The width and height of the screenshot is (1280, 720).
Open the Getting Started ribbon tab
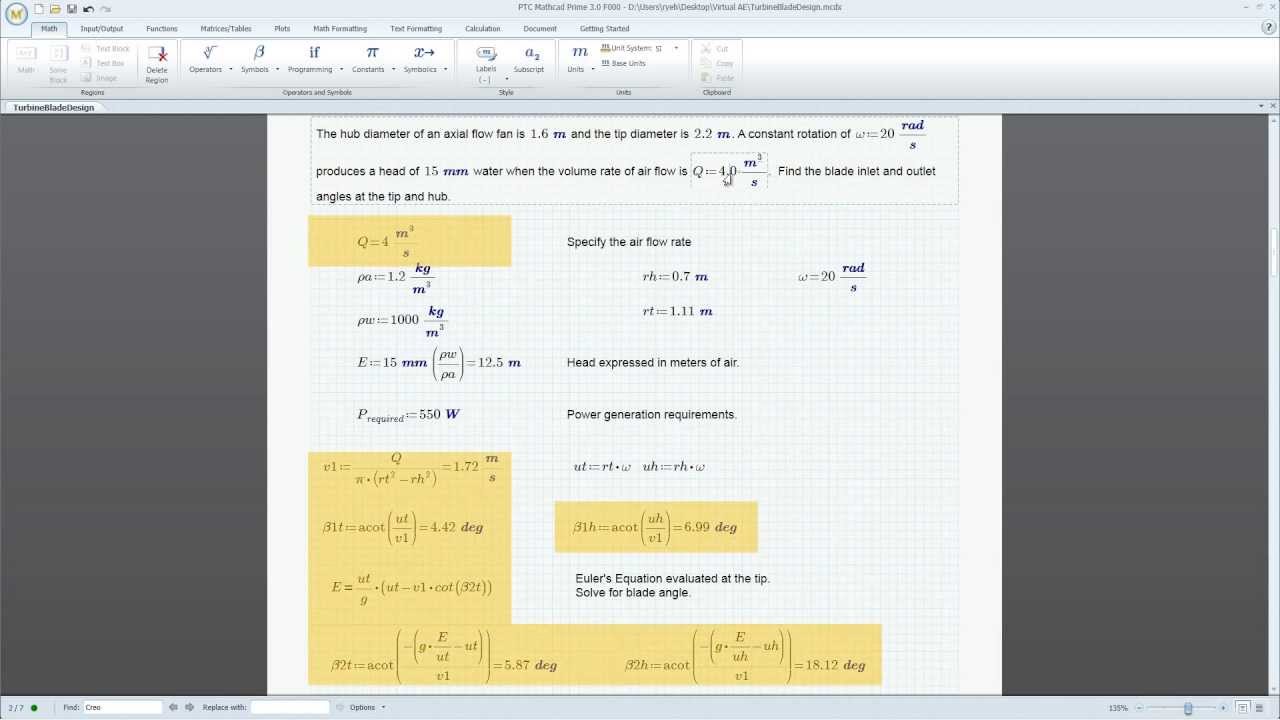605,28
